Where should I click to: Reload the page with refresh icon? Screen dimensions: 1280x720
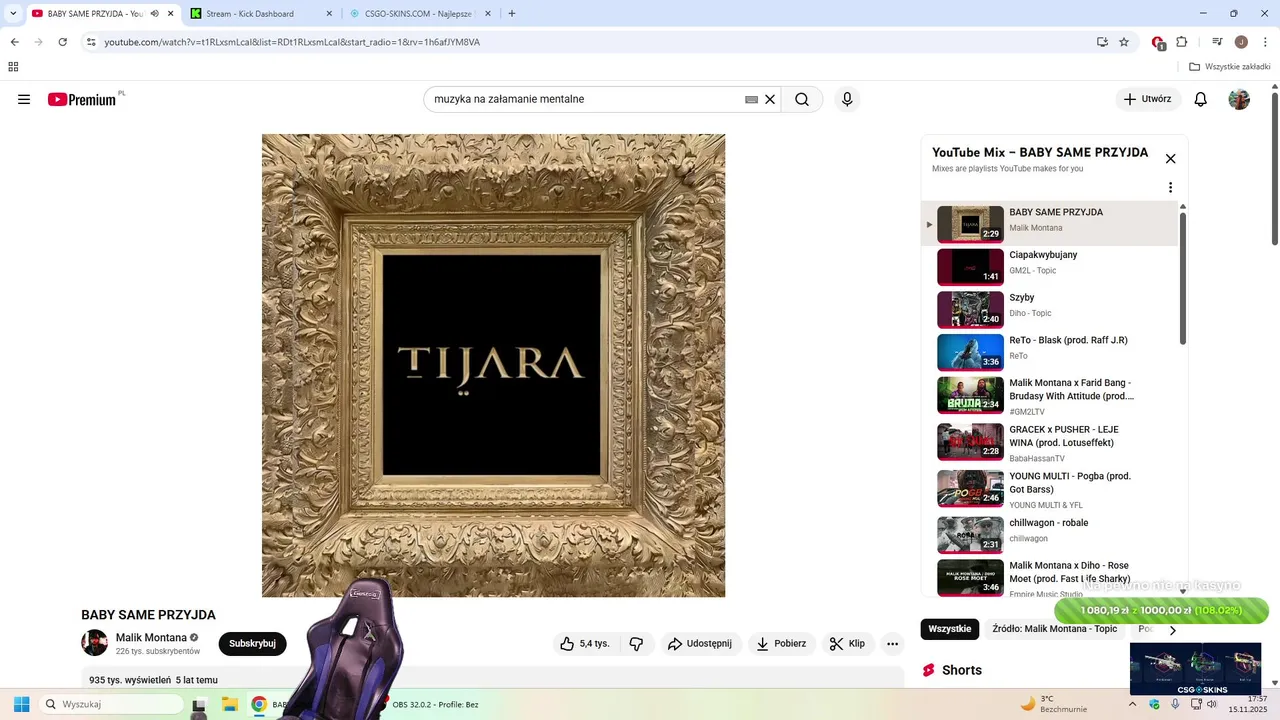click(63, 42)
